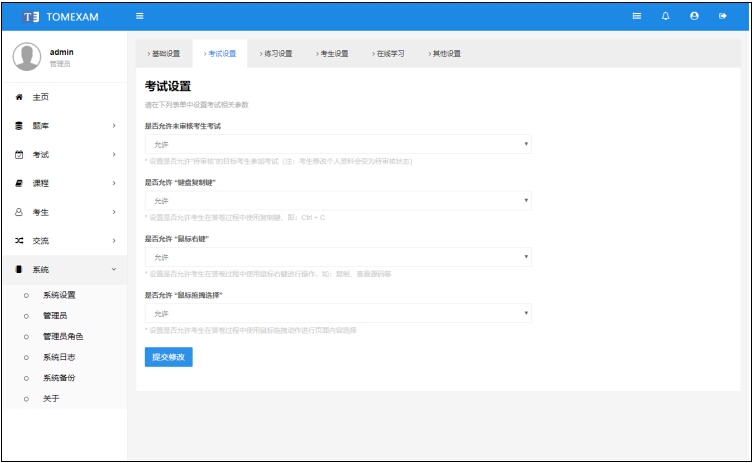Open notifications bell icon

click(666, 16)
